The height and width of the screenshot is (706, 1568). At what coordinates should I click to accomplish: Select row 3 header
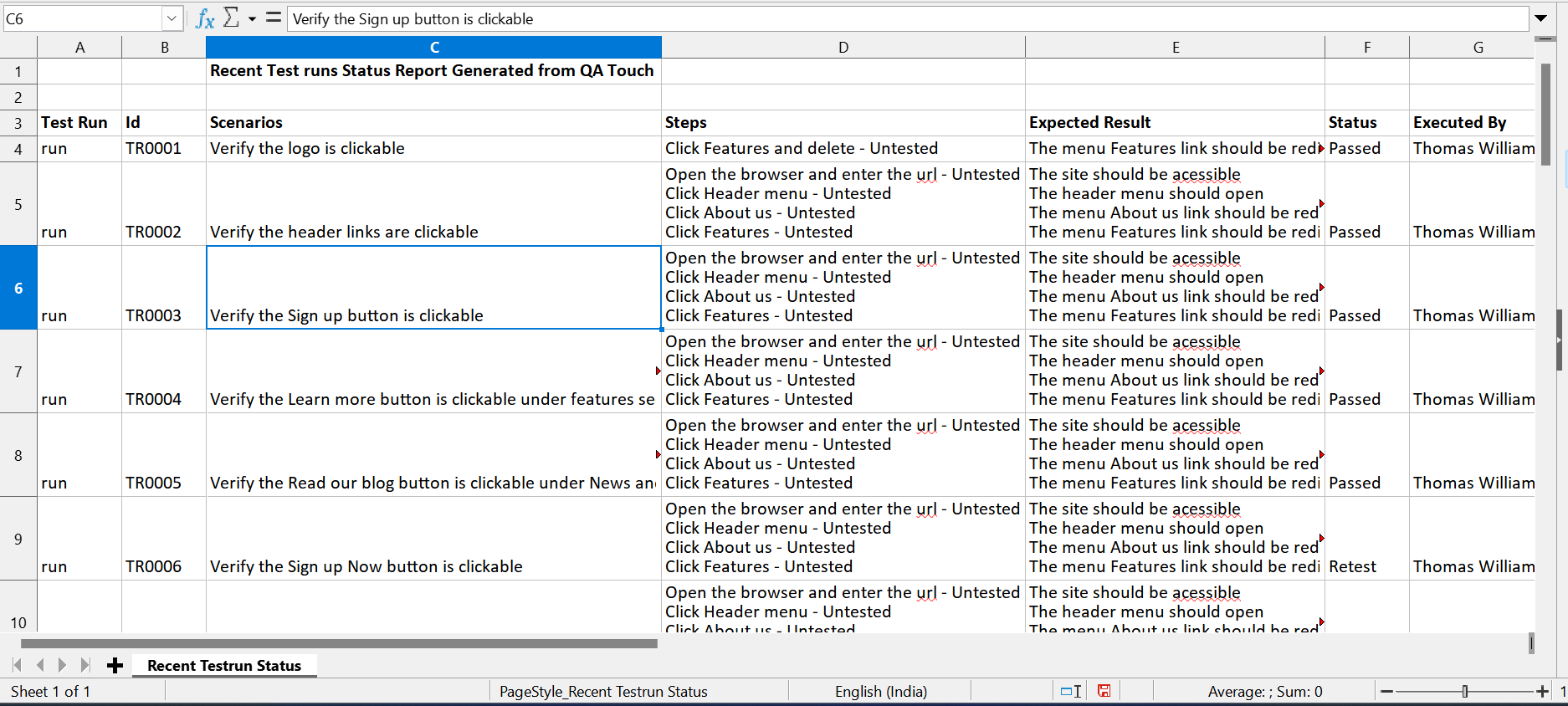point(18,123)
